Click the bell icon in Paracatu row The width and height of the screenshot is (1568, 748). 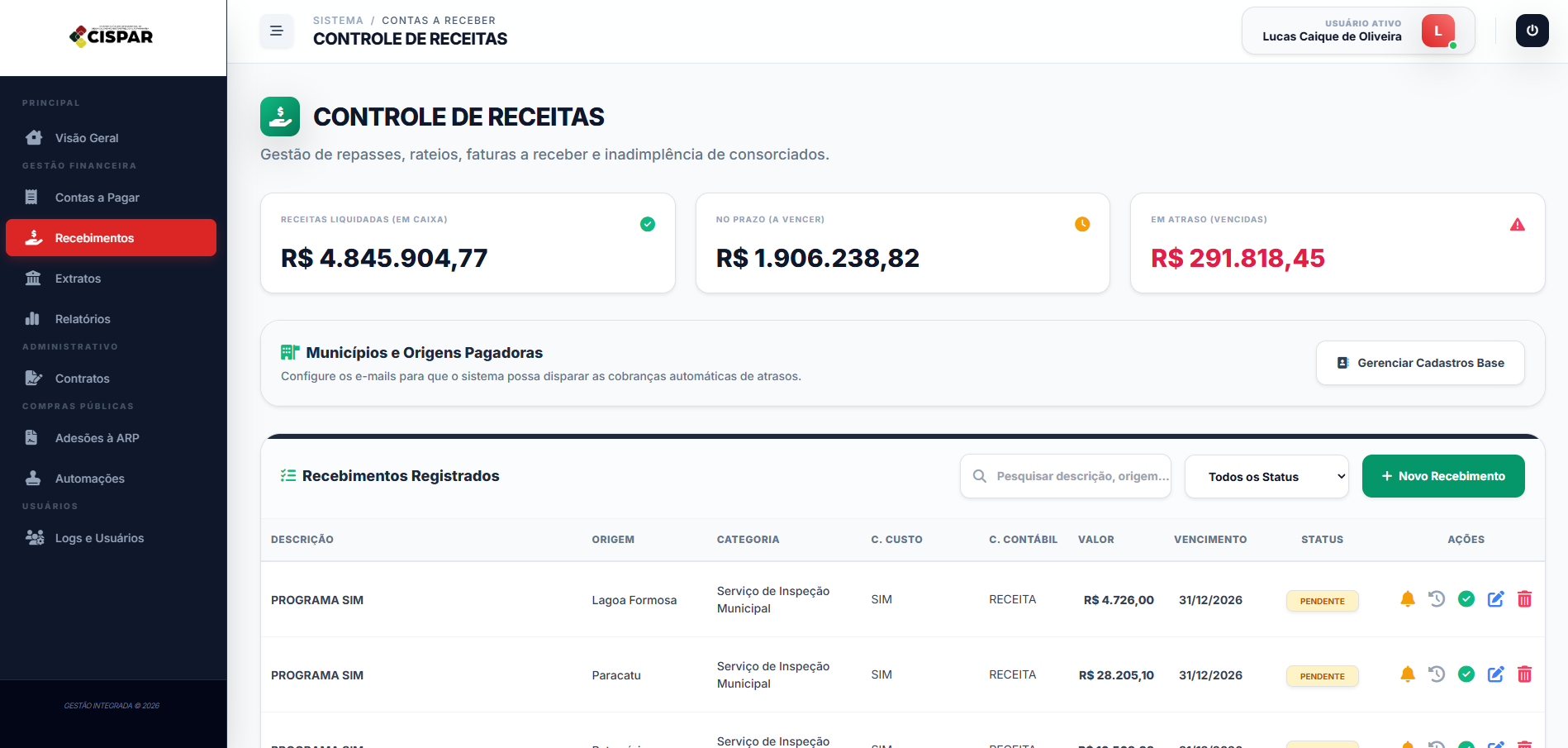click(x=1408, y=674)
